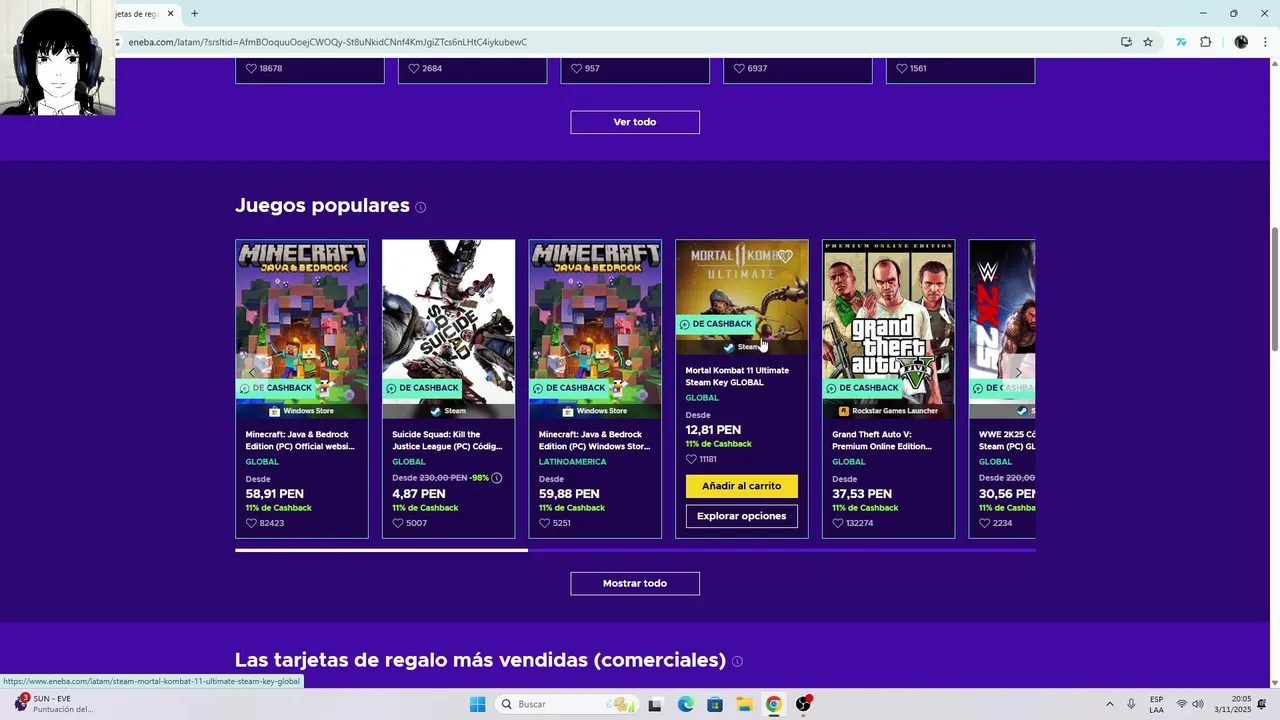Click heart icon showing 132274 likes
1280x720 pixels.
[x=838, y=523]
